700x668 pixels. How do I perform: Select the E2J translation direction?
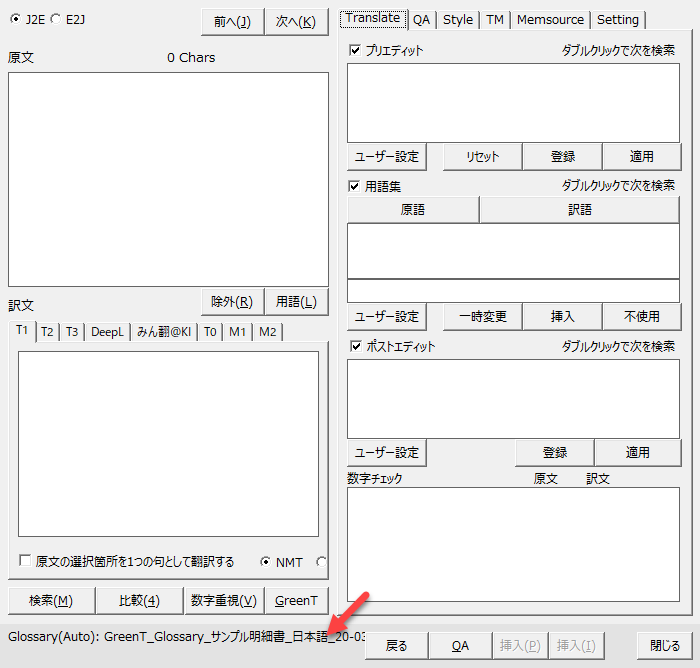coord(56,19)
